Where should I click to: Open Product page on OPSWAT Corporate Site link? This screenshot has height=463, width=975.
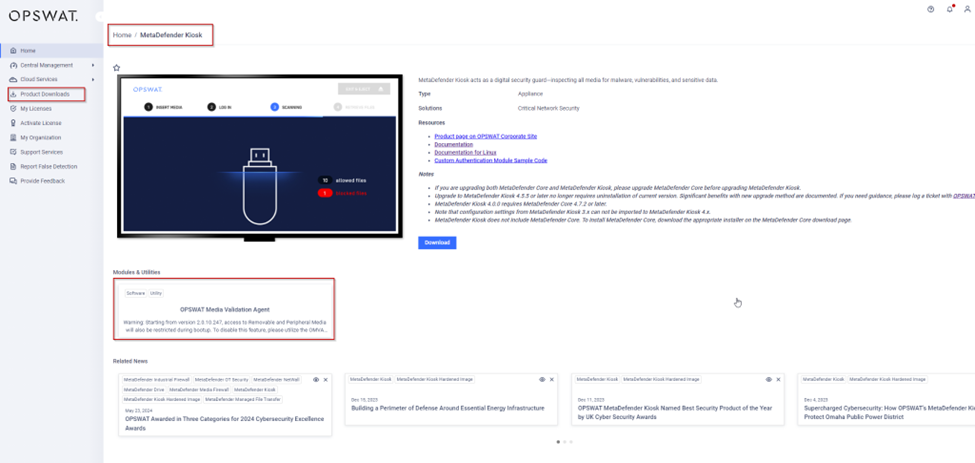click(486, 136)
